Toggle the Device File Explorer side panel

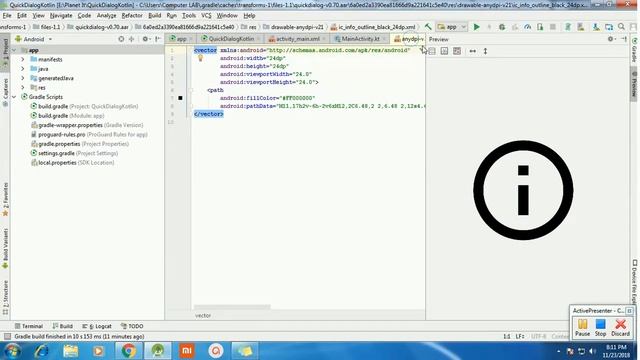[x=635, y=282]
